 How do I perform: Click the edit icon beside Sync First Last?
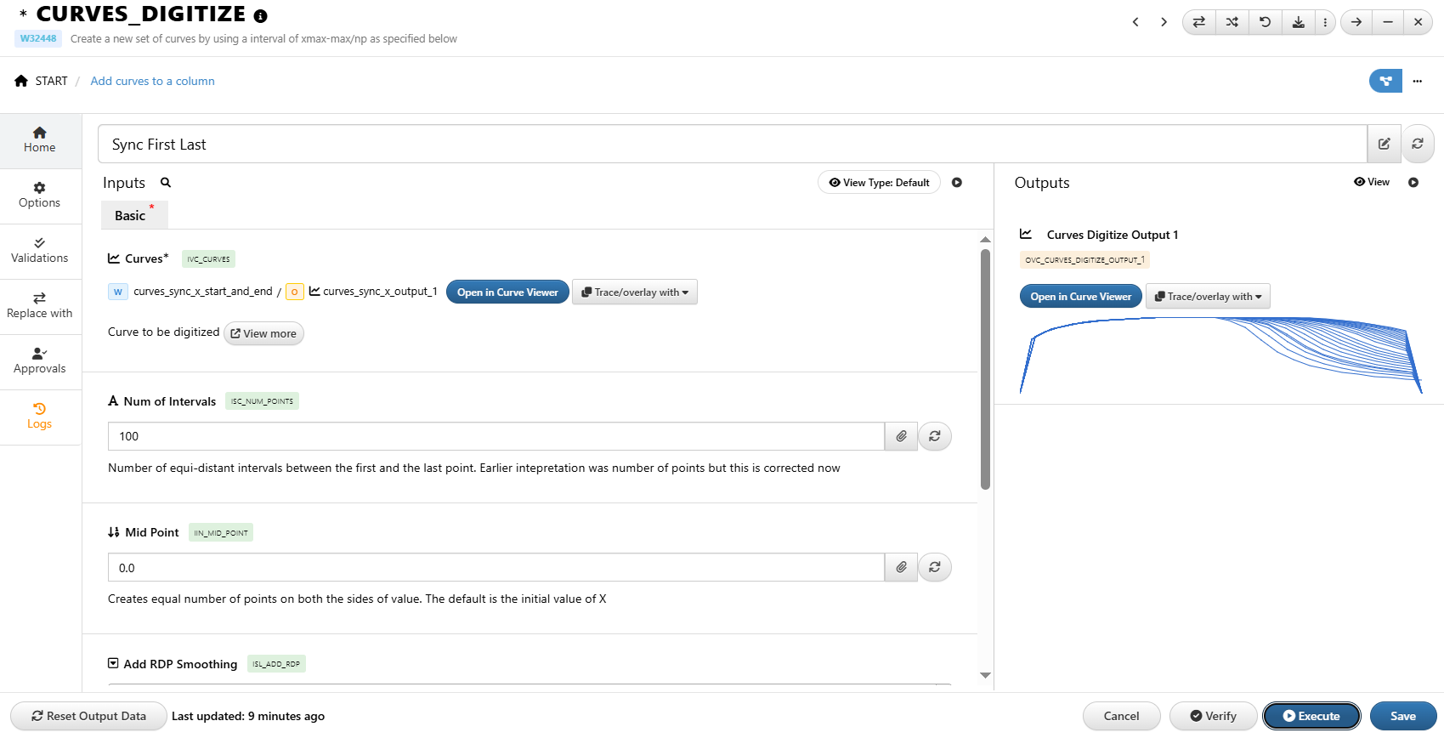(x=1384, y=144)
